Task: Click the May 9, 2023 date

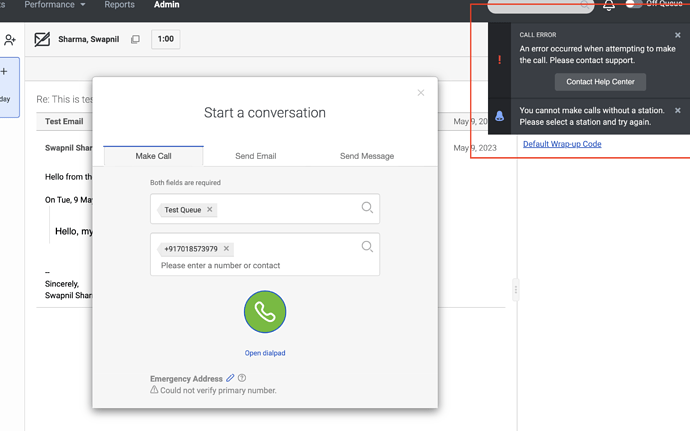Action: click(475, 148)
